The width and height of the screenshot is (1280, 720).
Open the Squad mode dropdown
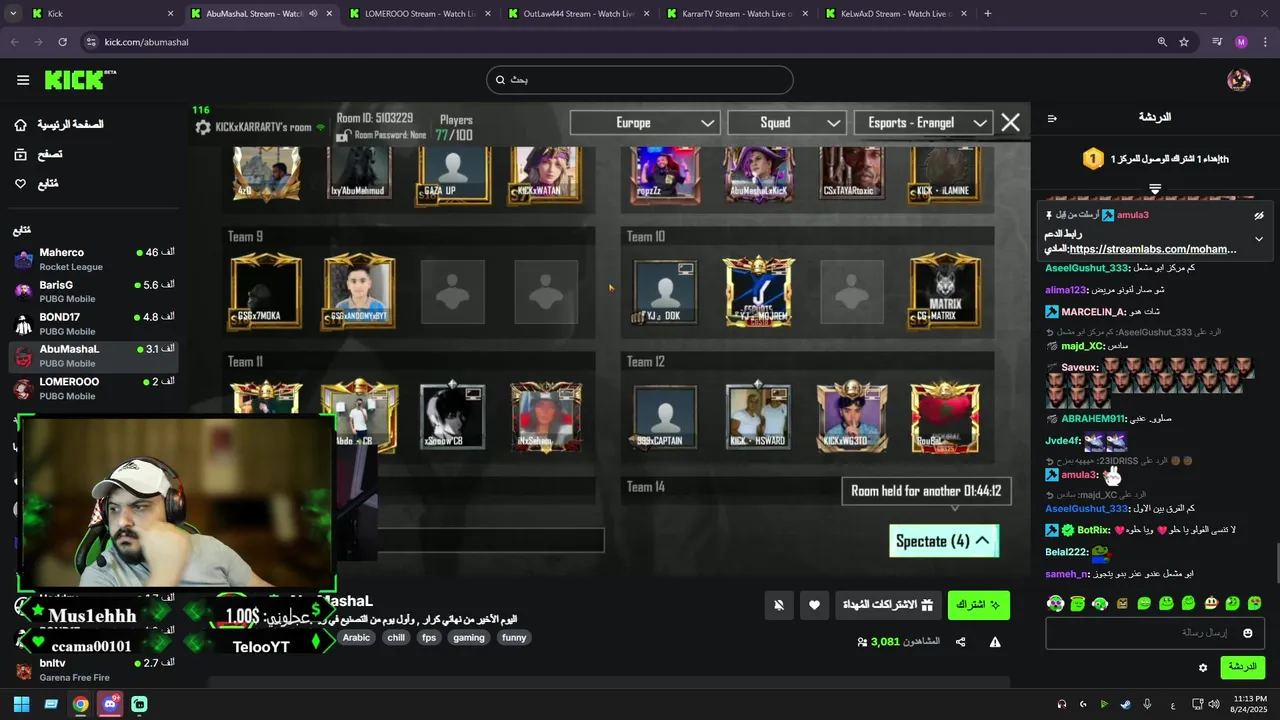[787, 123]
